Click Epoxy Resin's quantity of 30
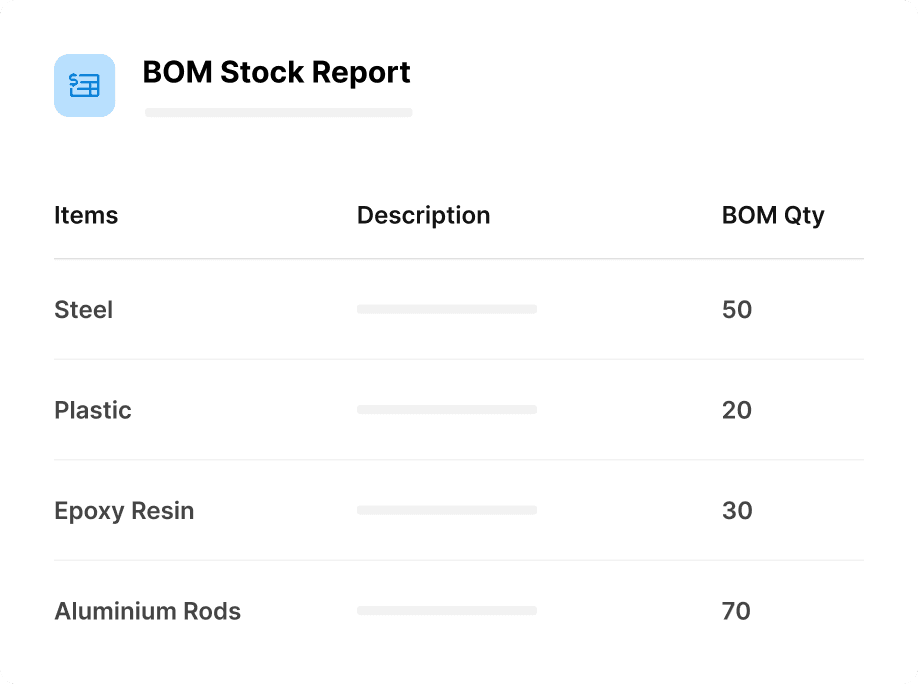 [736, 511]
